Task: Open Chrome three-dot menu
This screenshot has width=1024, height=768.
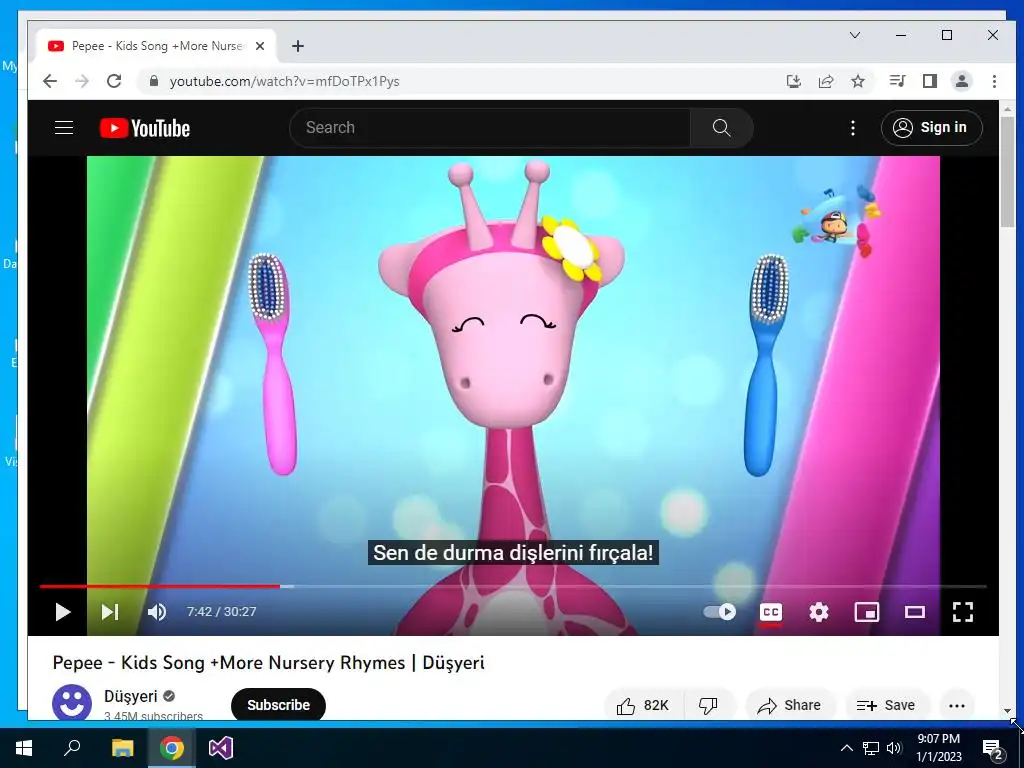Action: click(x=994, y=81)
